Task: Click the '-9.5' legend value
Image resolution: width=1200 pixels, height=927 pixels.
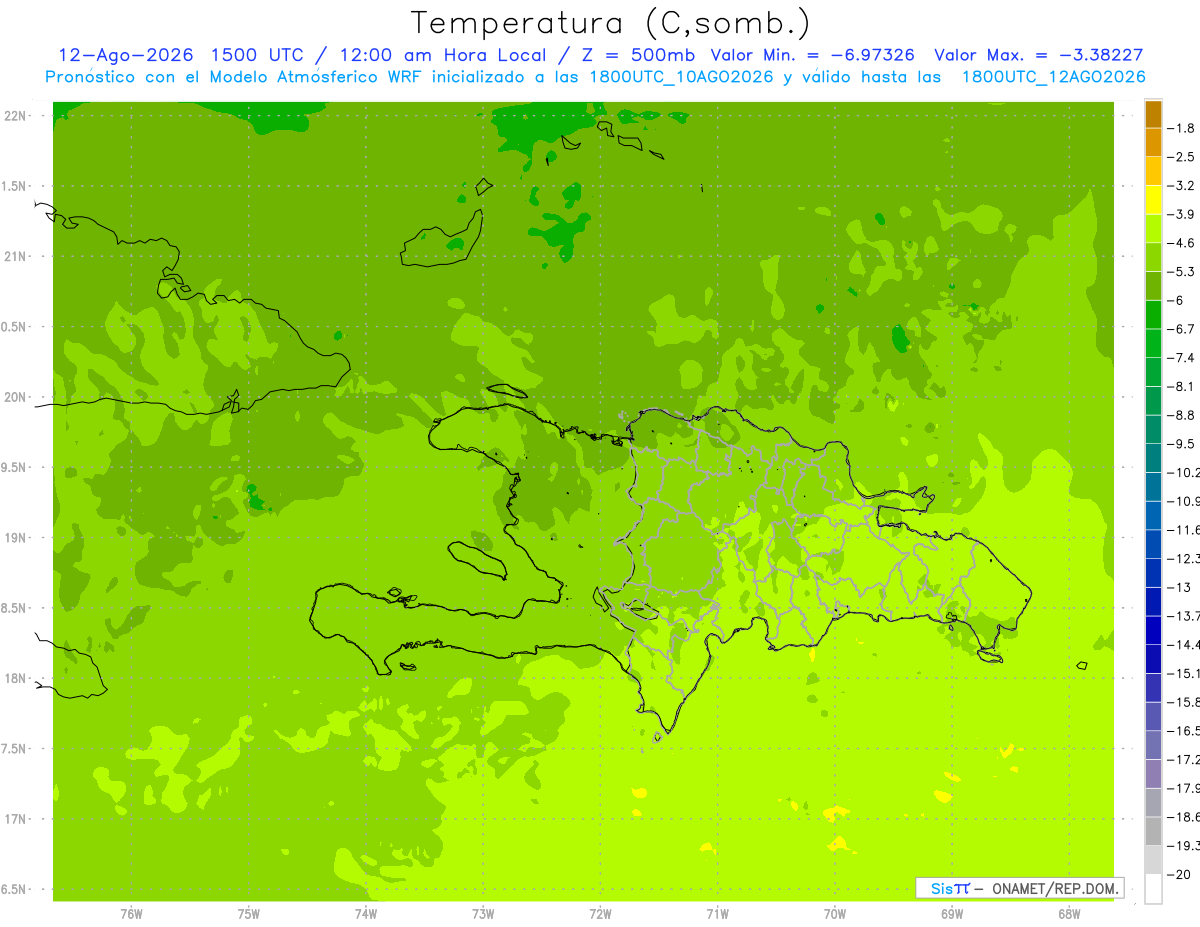Action: (1183, 443)
